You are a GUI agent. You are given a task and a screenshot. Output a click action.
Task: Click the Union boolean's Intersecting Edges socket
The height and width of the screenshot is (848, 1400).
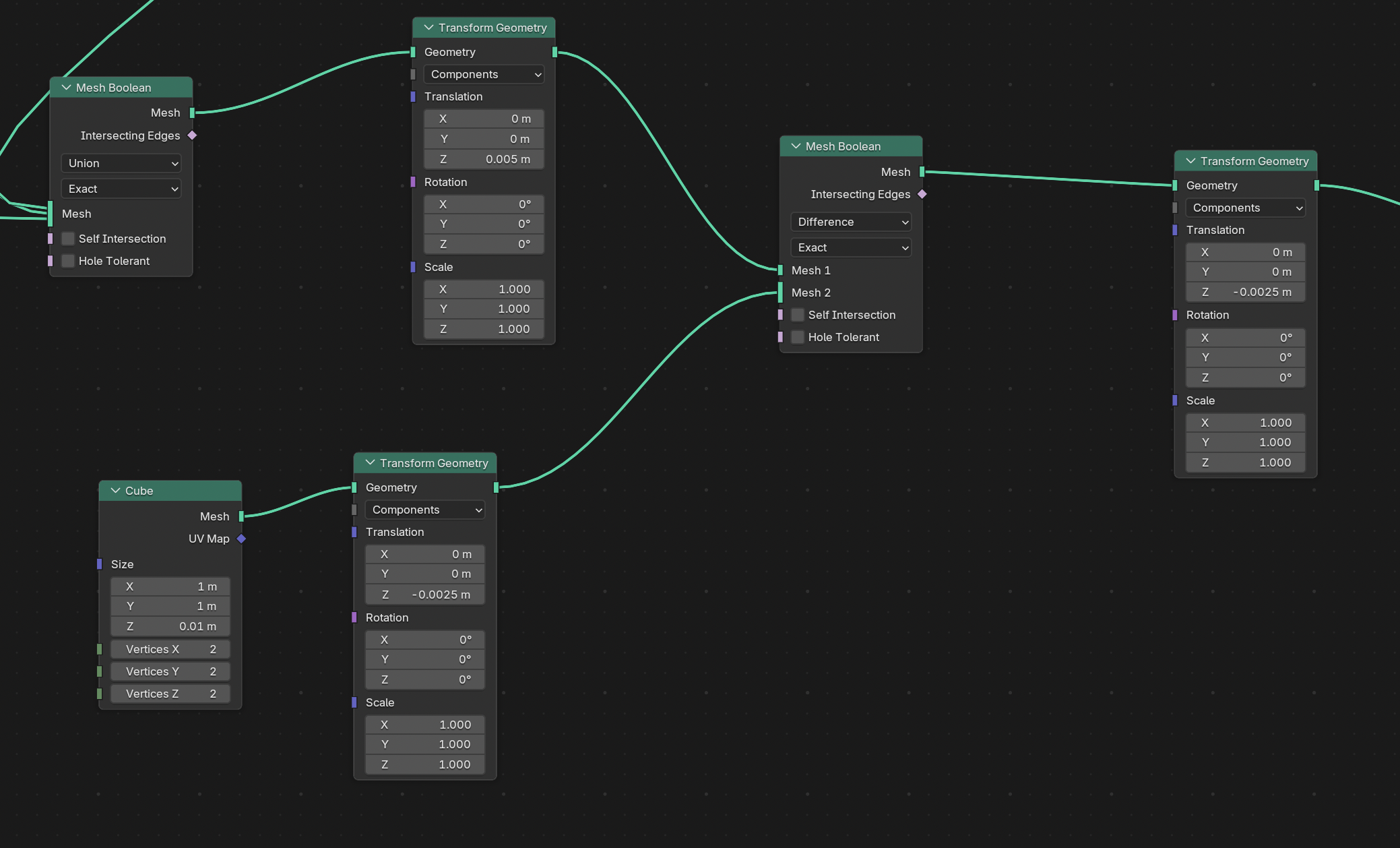click(192, 135)
